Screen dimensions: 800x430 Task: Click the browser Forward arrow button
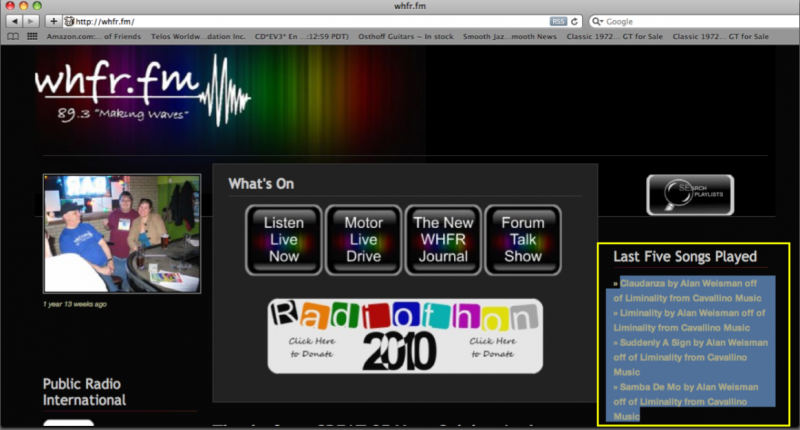[30, 21]
